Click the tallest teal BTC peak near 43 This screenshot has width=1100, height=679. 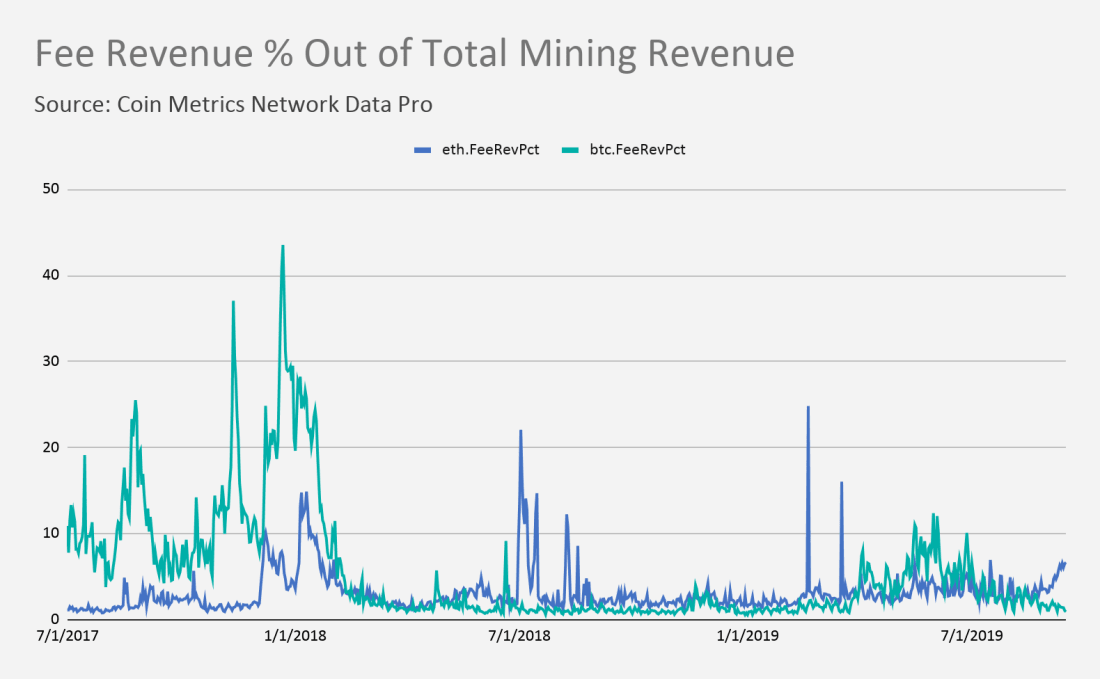coord(283,247)
